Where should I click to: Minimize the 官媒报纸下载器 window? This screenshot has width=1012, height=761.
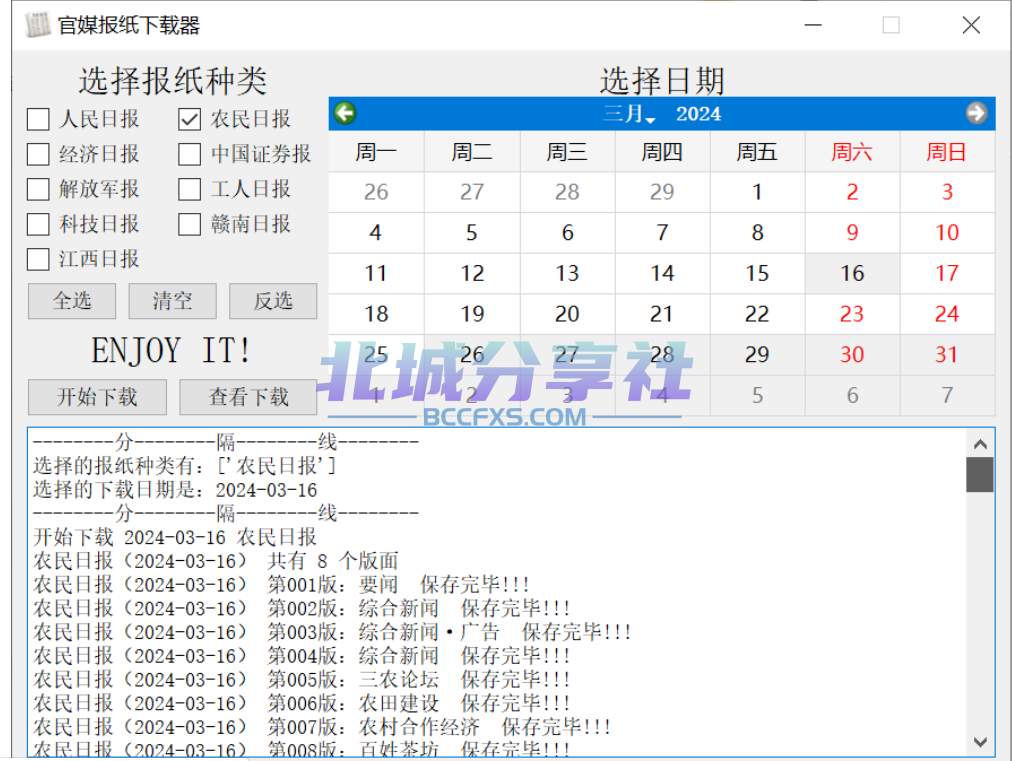[813, 25]
